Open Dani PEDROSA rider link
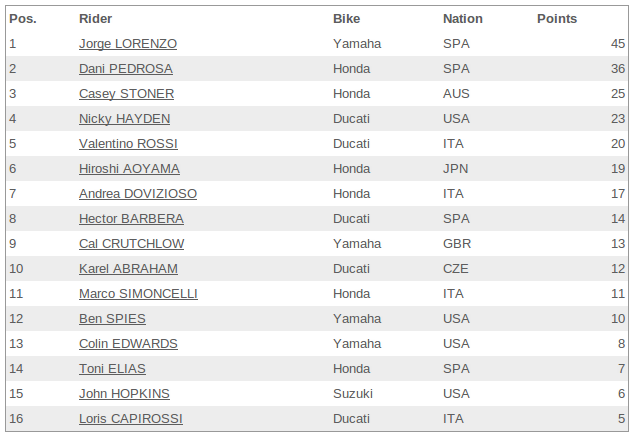This screenshot has height=437, width=633. (126, 69)
